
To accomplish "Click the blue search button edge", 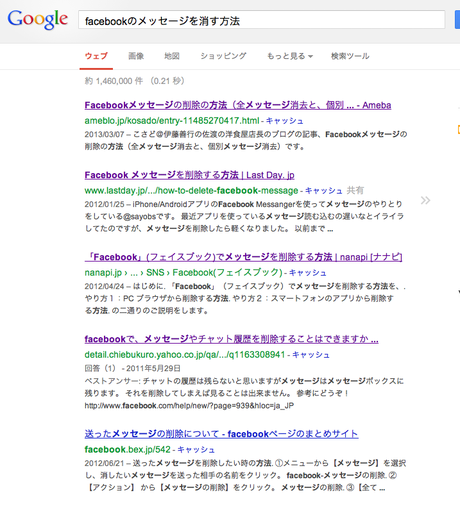I will (x=457, y=20).
